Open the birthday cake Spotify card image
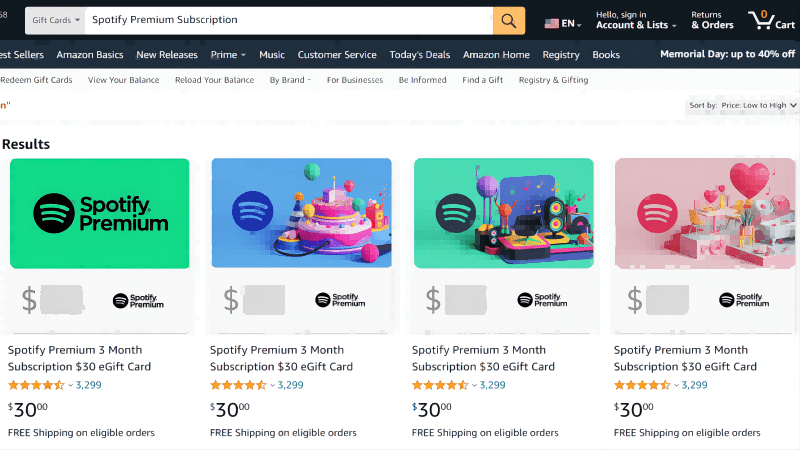Screen dimensions: 800x450 [302, 214]
